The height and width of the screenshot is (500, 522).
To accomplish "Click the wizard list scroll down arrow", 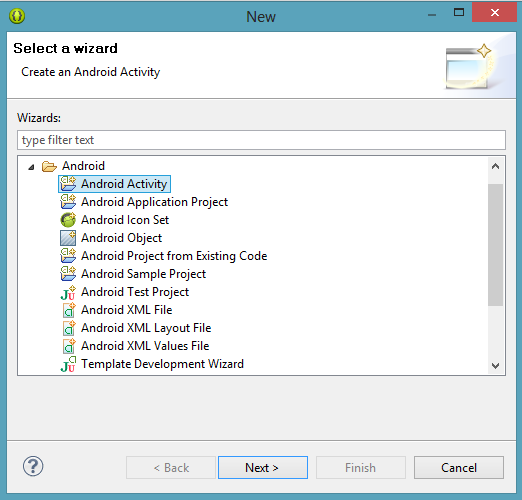I will tap(496, 366).
